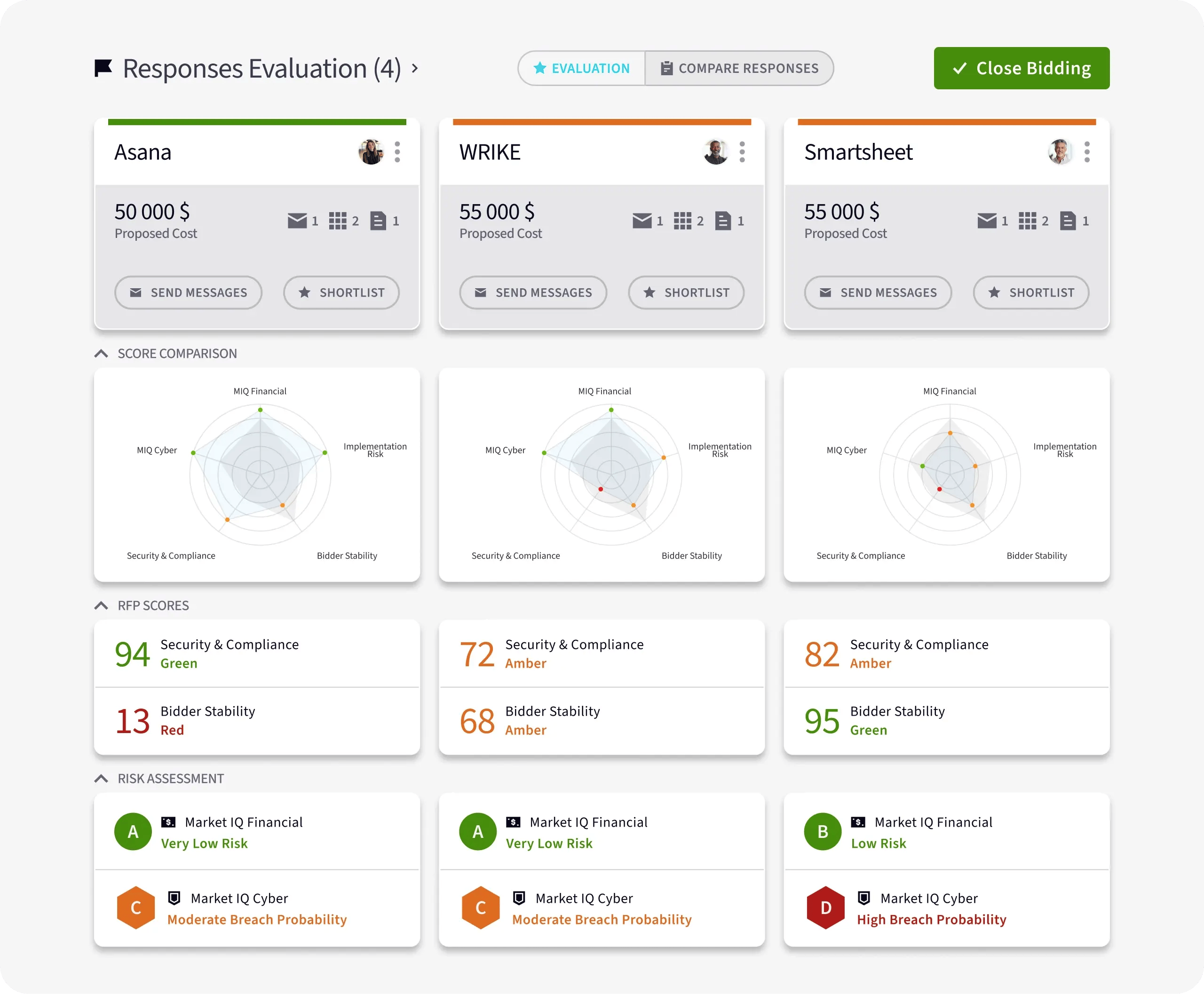Click Smartsheet financial grade B badge
Screen dimensions: 1204x994
(x=823, y=831)
